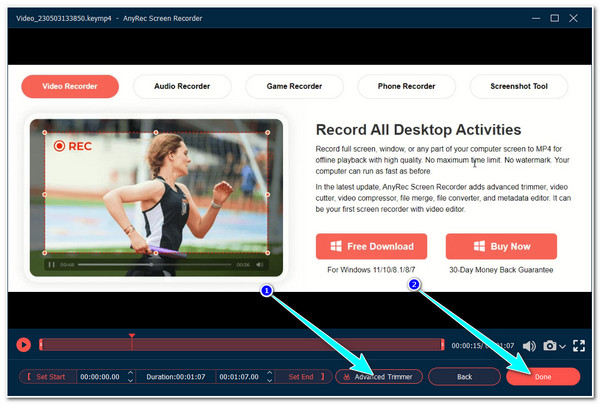Maximize the AnyRec Screen Recorder window
600x404 pixels.
click(x=554, y=18)
